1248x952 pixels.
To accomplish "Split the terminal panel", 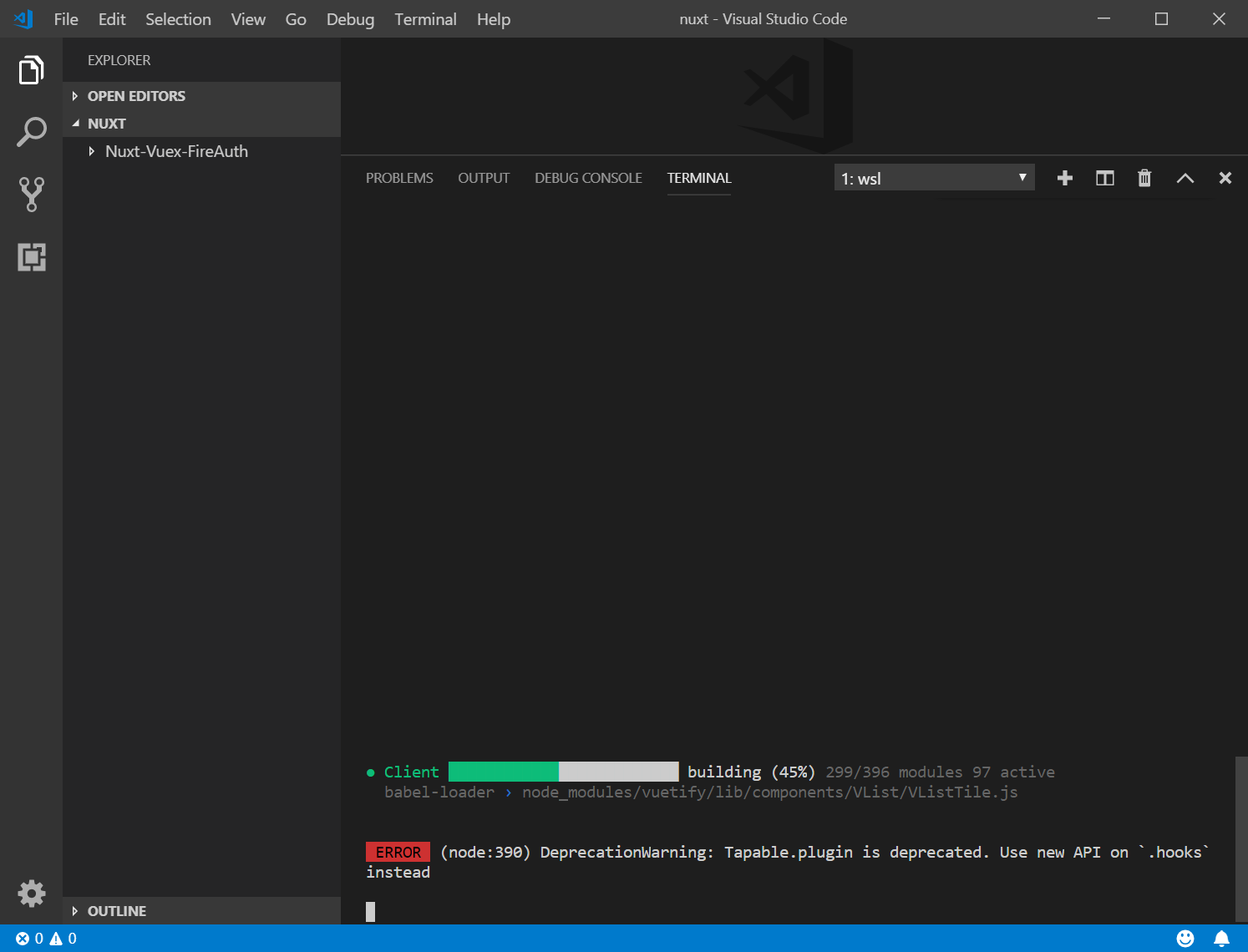I will [x=1104, y=178].
